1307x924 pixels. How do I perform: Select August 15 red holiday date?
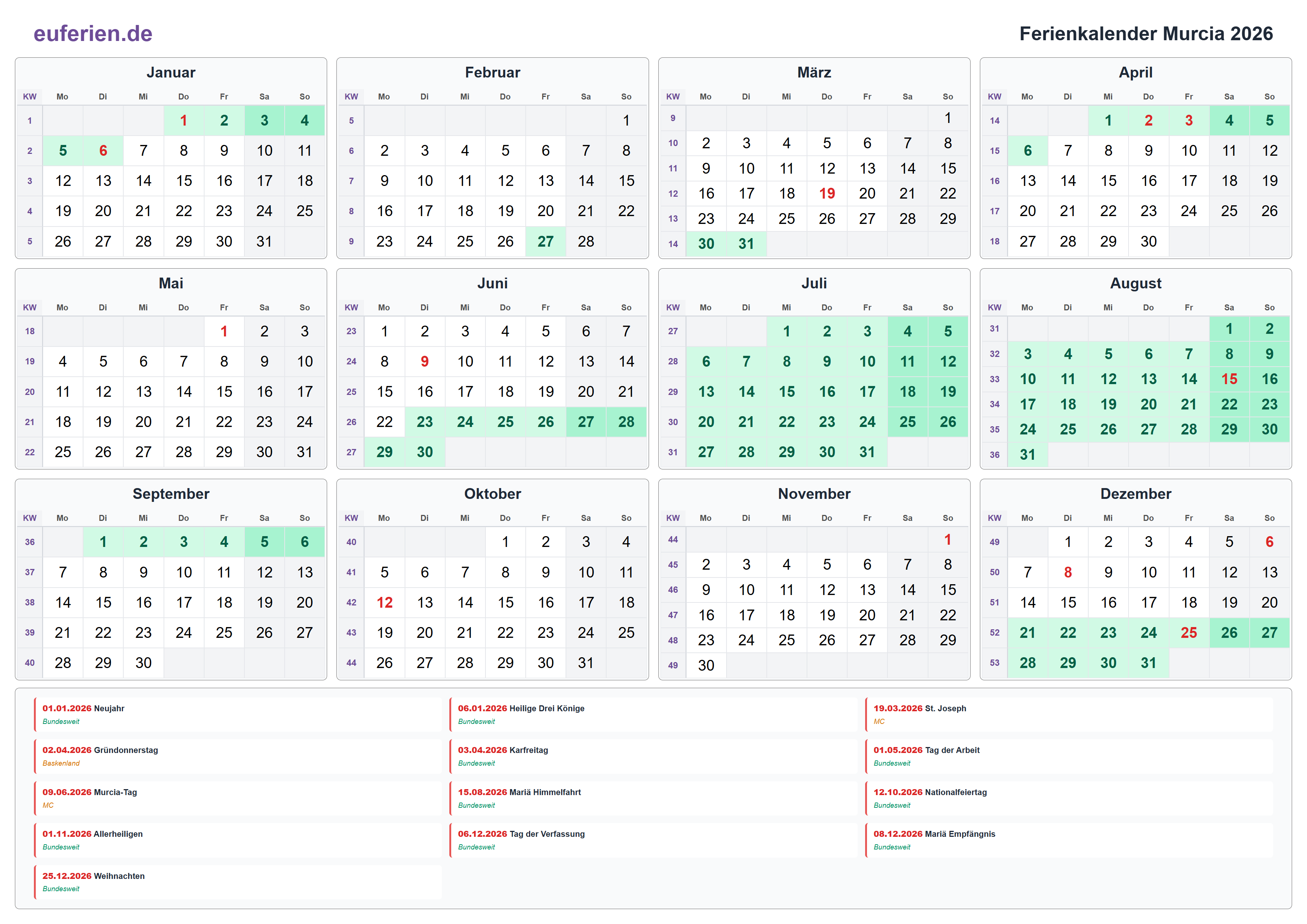coord(1229,379)
